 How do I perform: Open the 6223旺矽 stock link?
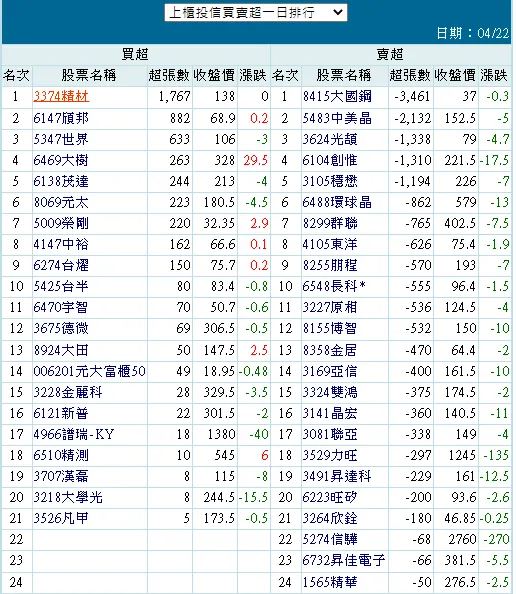point(330,497)
